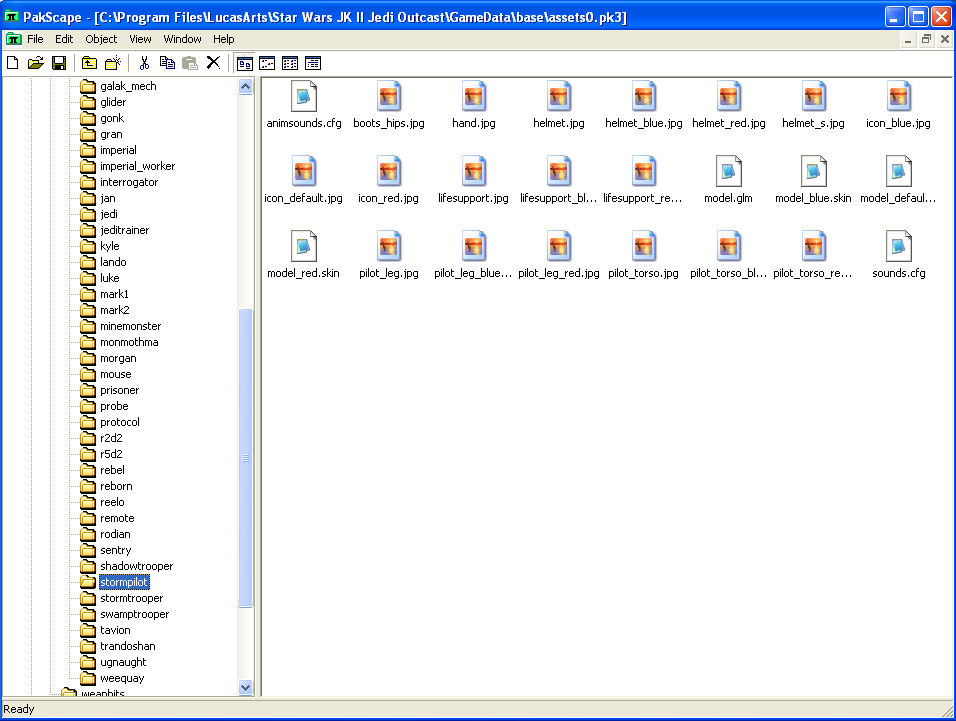Select the boots_hips.jpg file
The image size is (956, 721).
pyautogui.click(x=389, y=105)
